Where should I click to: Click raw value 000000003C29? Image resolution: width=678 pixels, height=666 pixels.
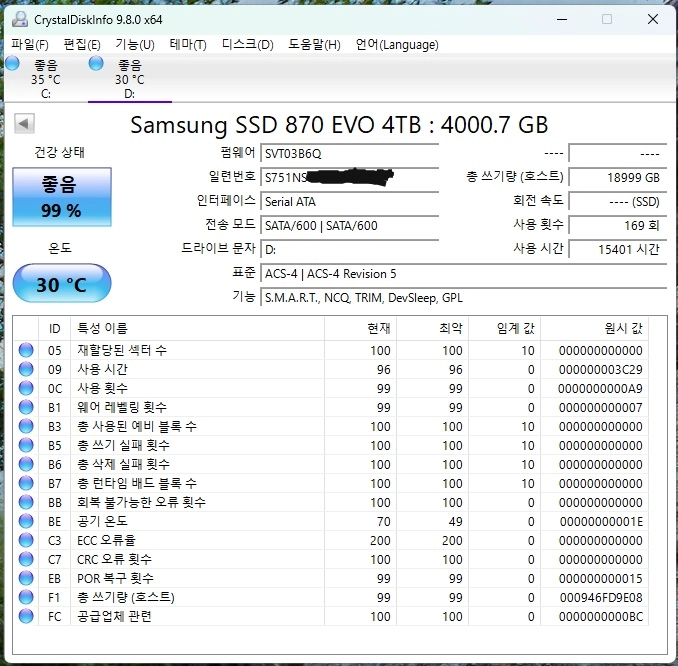click(601, 369)
